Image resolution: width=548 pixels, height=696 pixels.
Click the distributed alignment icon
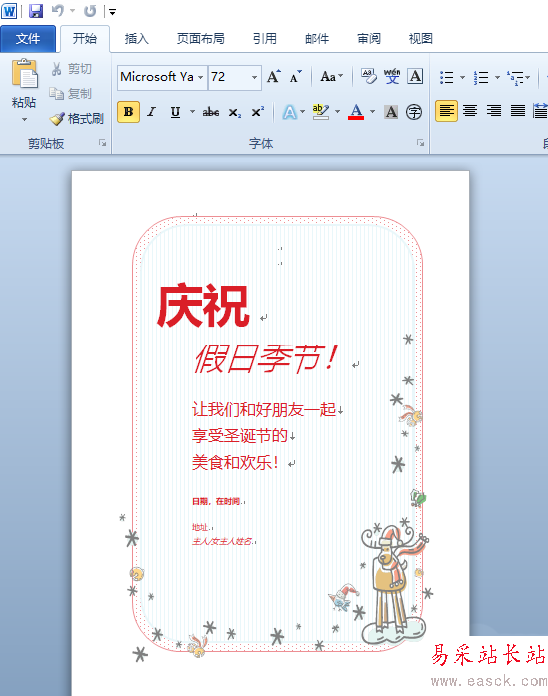coord(540,111)
